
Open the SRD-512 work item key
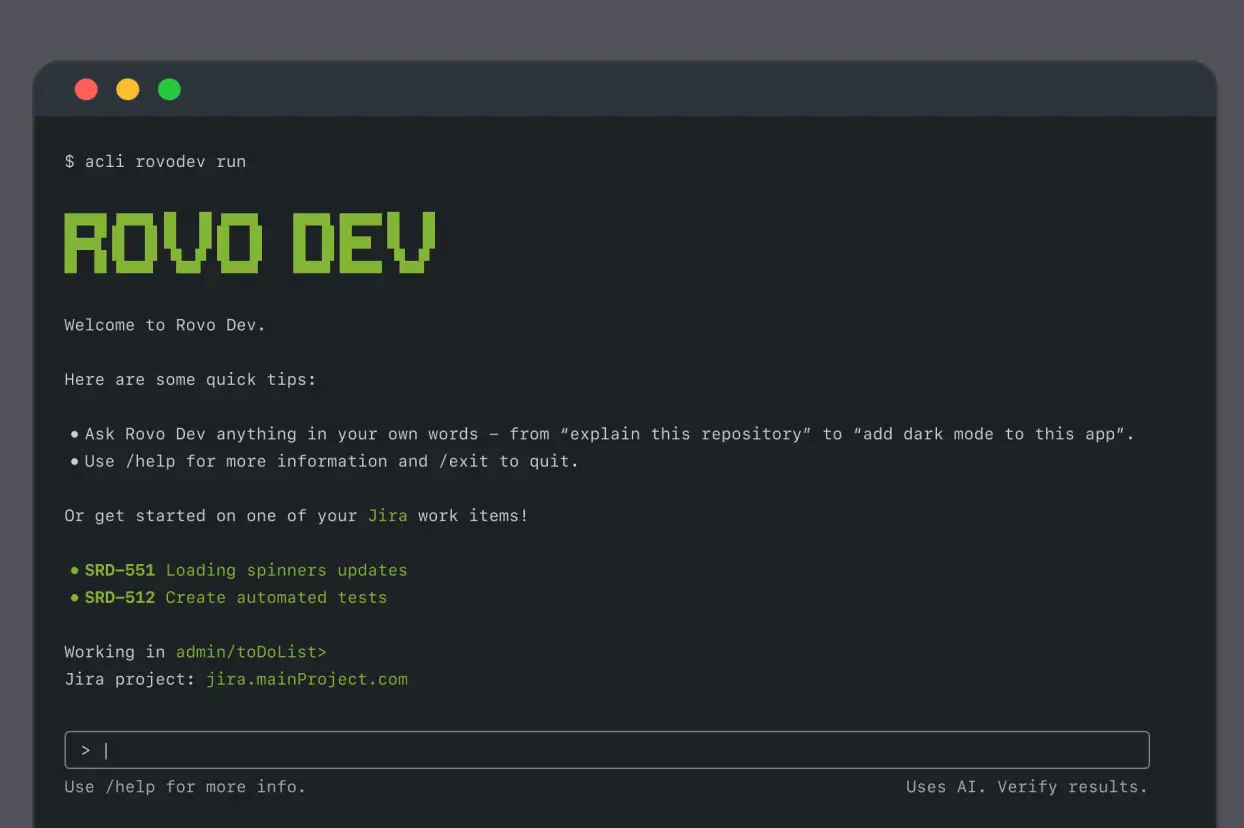(119, 597)
